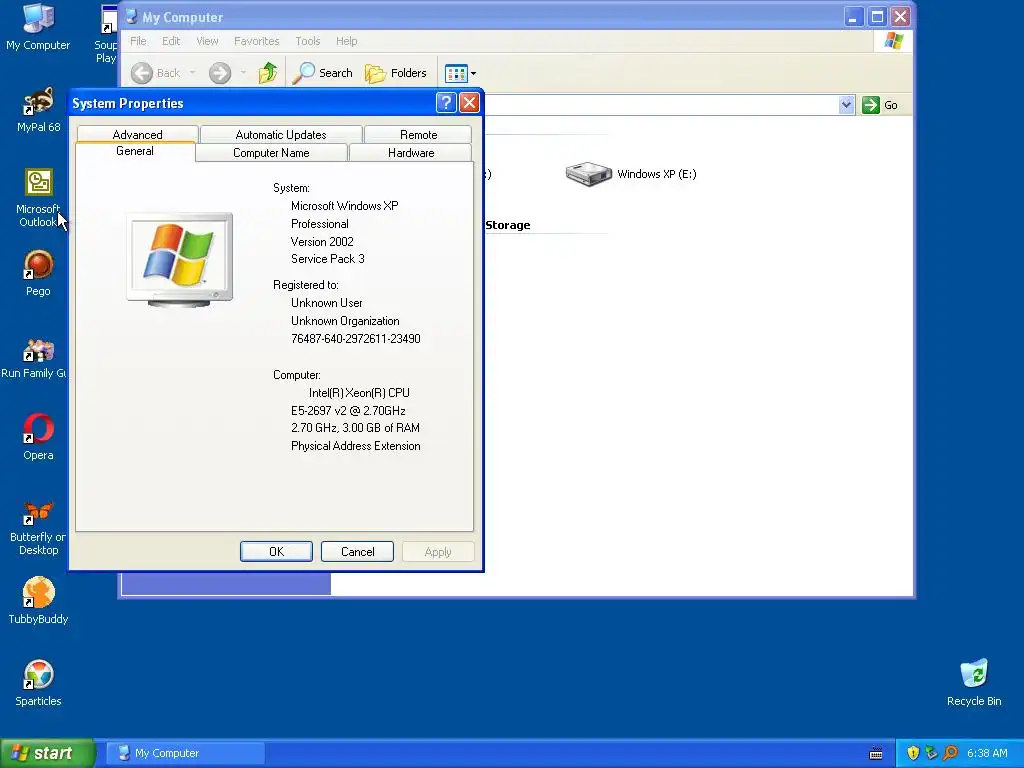Select the Run Family Guy desktop shortcut

(x=34, y=359)
